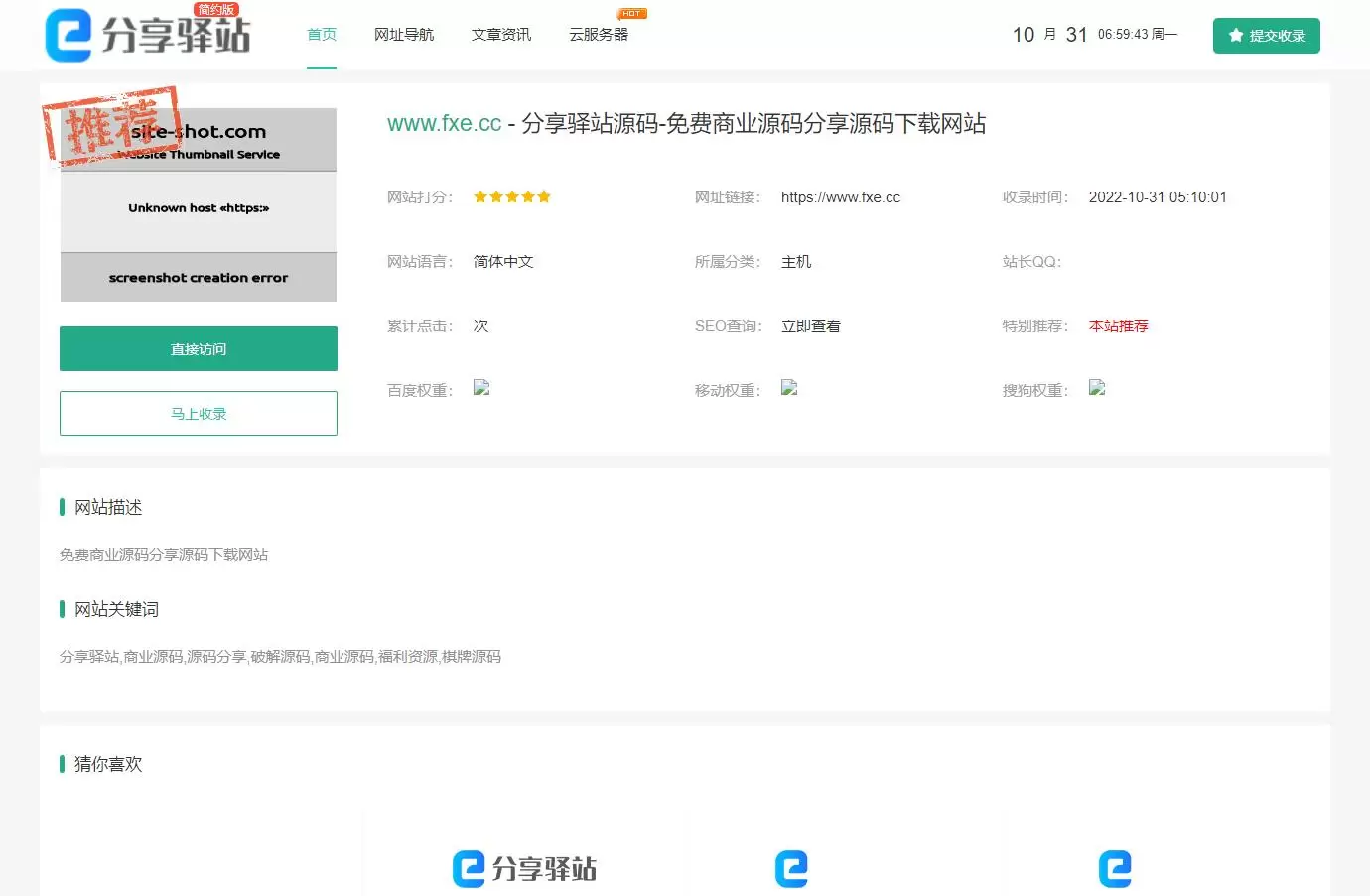Open the rightmost blue logo card under 猜你喜欢
1370x896 pixels.
pyautogui.click(x=1115, y=869)
